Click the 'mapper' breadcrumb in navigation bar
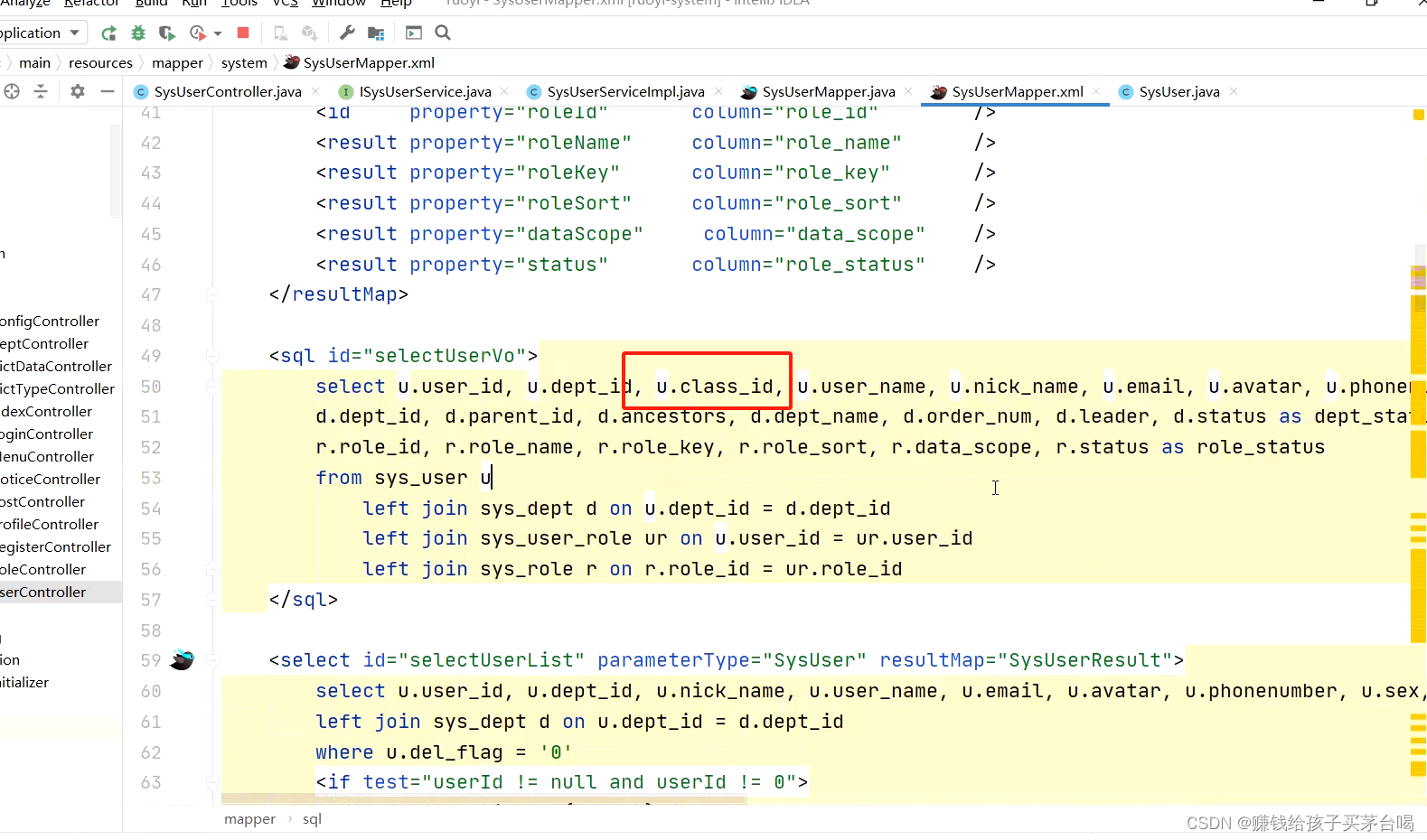The image size is (1427, 840). (177, 62)
